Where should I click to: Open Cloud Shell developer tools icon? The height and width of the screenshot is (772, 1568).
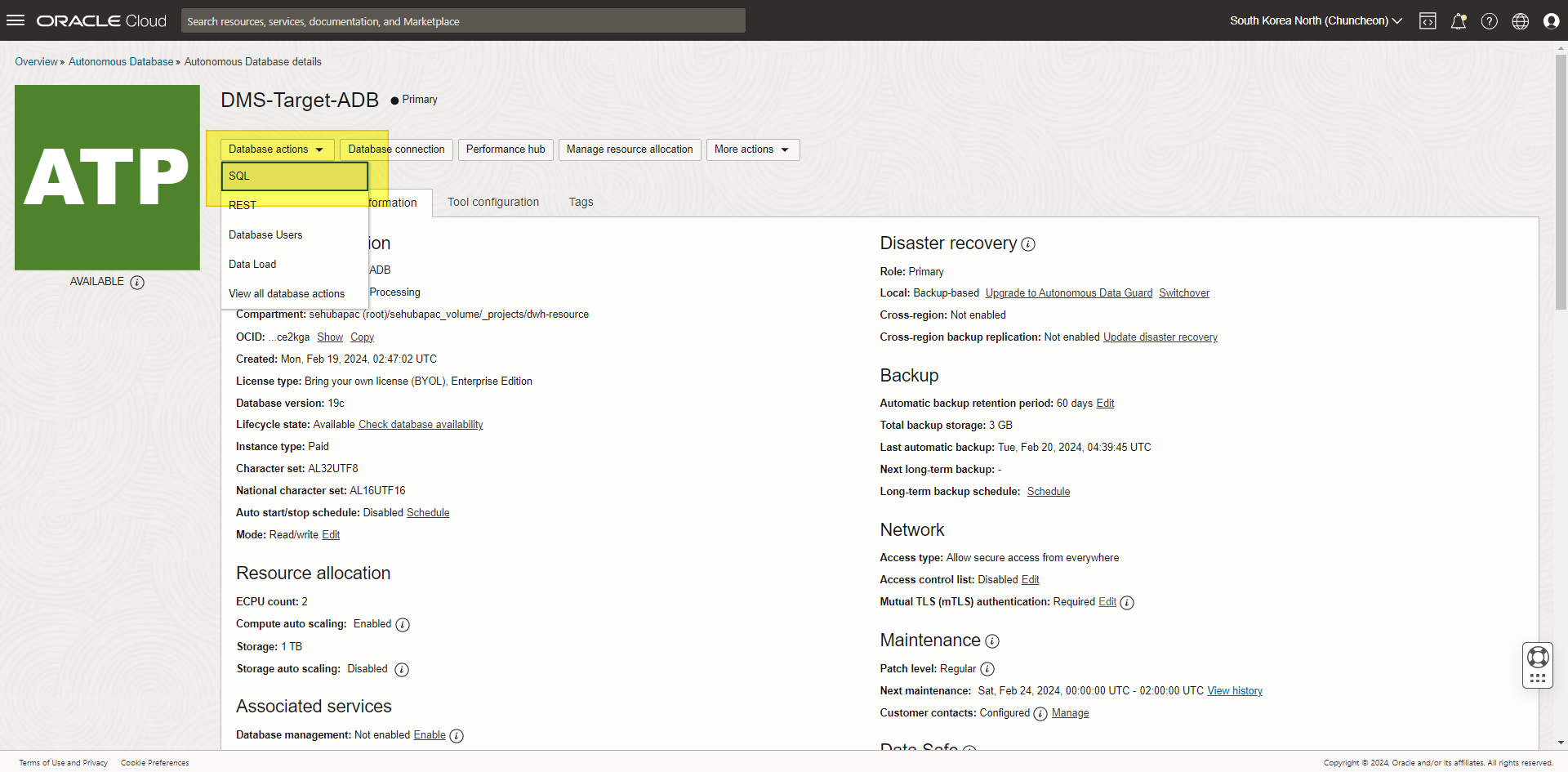[x=1428, y=21]
